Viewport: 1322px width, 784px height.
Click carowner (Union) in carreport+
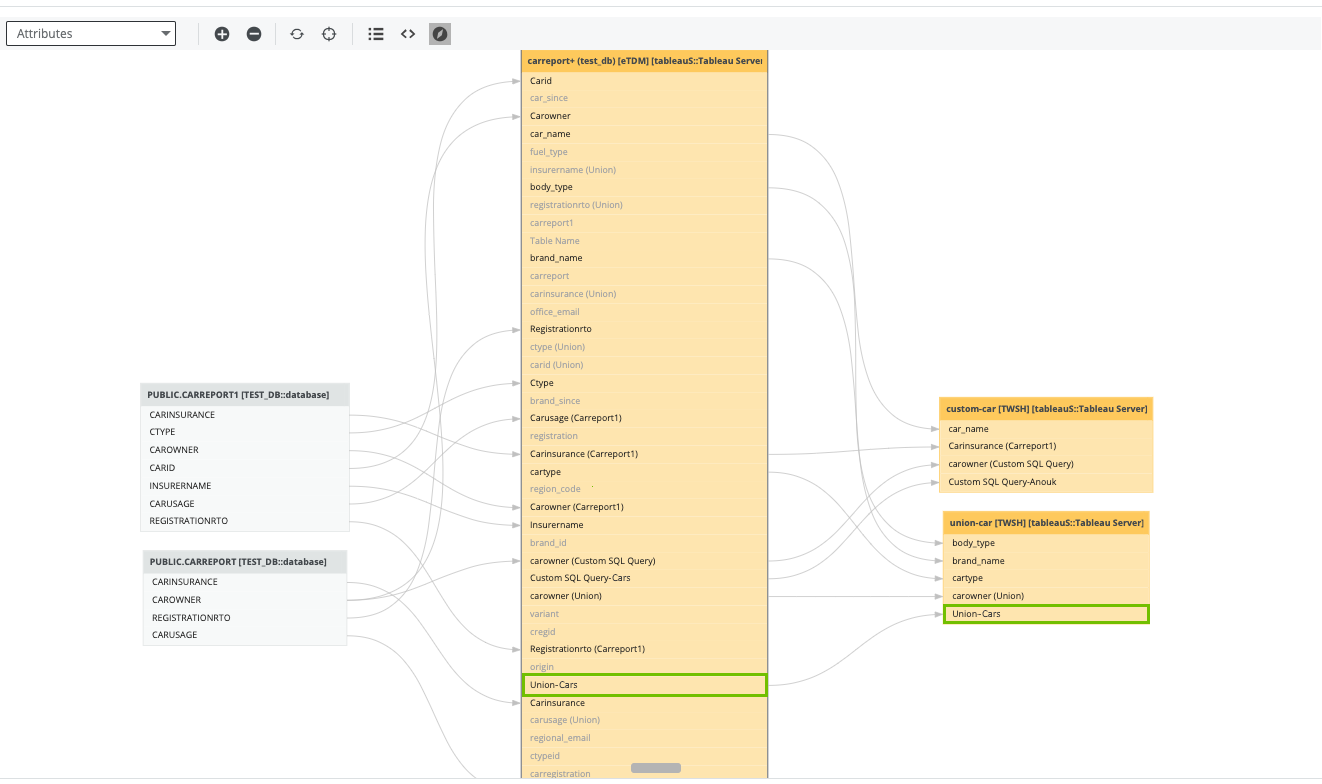coord(645,596)
